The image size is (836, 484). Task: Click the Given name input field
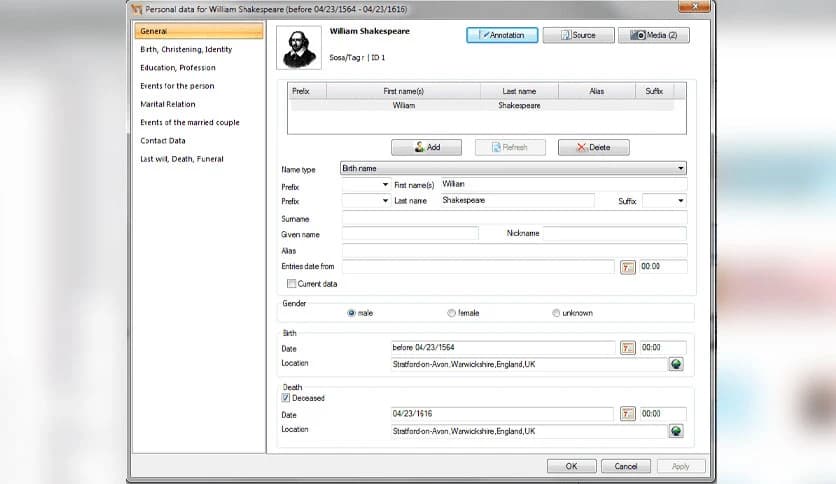point(410,233)
